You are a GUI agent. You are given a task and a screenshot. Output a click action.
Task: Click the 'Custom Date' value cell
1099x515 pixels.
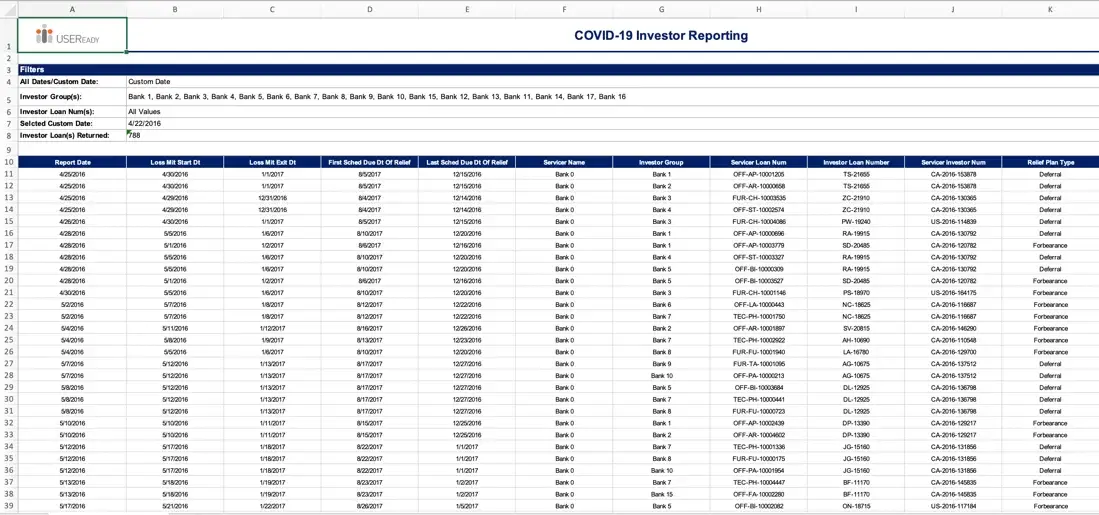point(149,82)
